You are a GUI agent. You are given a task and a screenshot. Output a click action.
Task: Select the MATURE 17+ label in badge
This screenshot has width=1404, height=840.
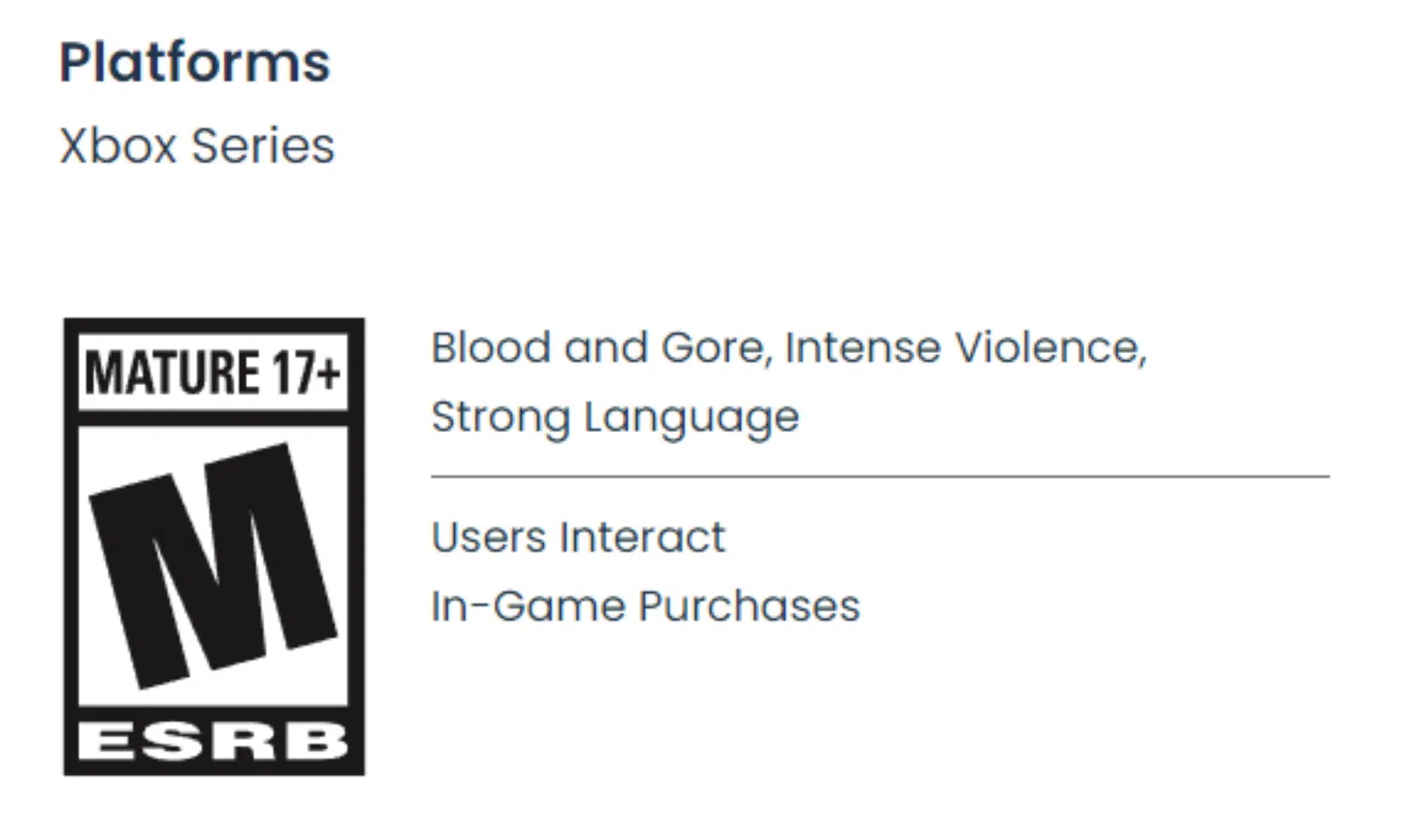tap(212, 372)
